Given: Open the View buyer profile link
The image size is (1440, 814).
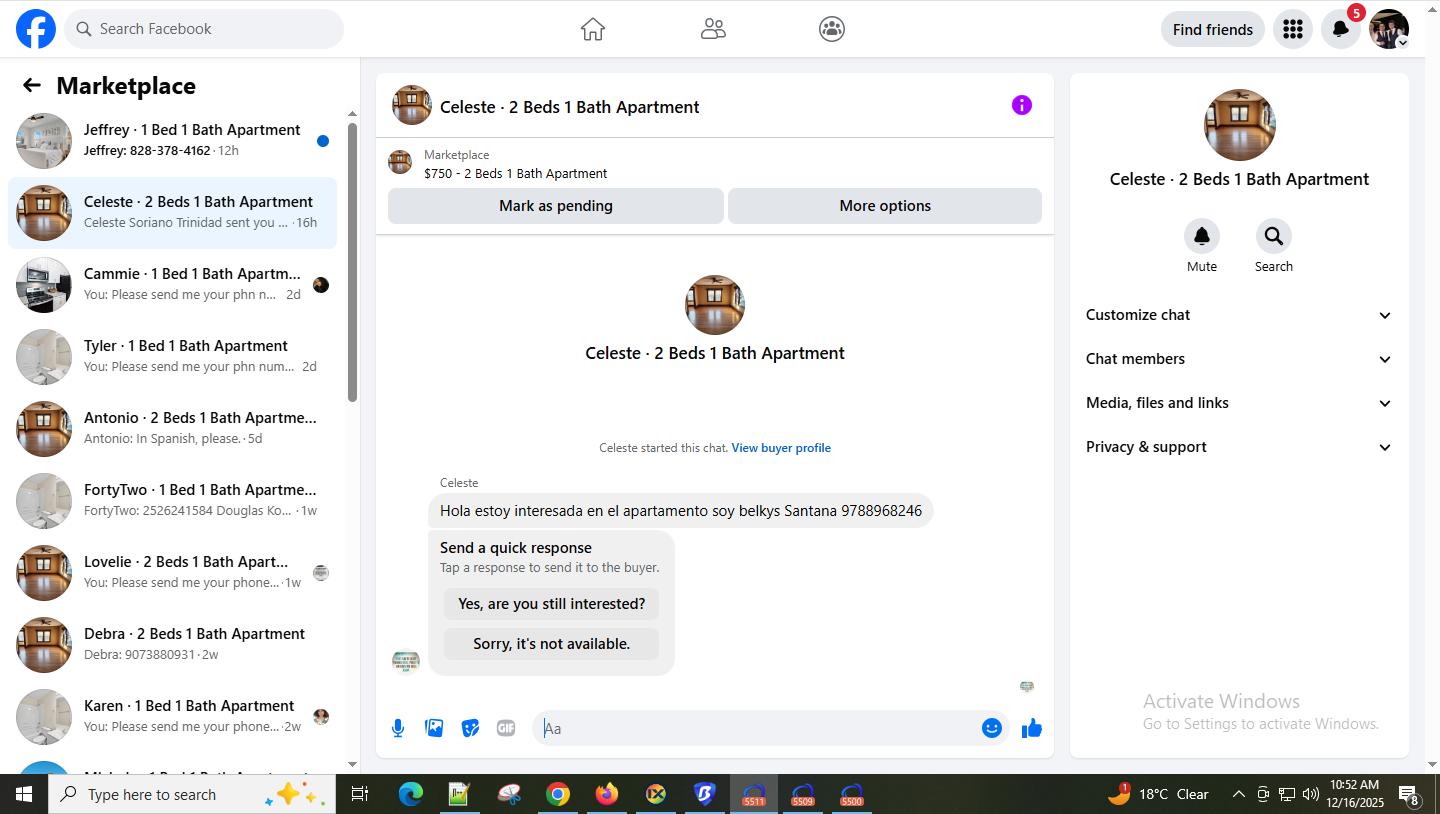Looking at the screenshot, I should (781, 448).
